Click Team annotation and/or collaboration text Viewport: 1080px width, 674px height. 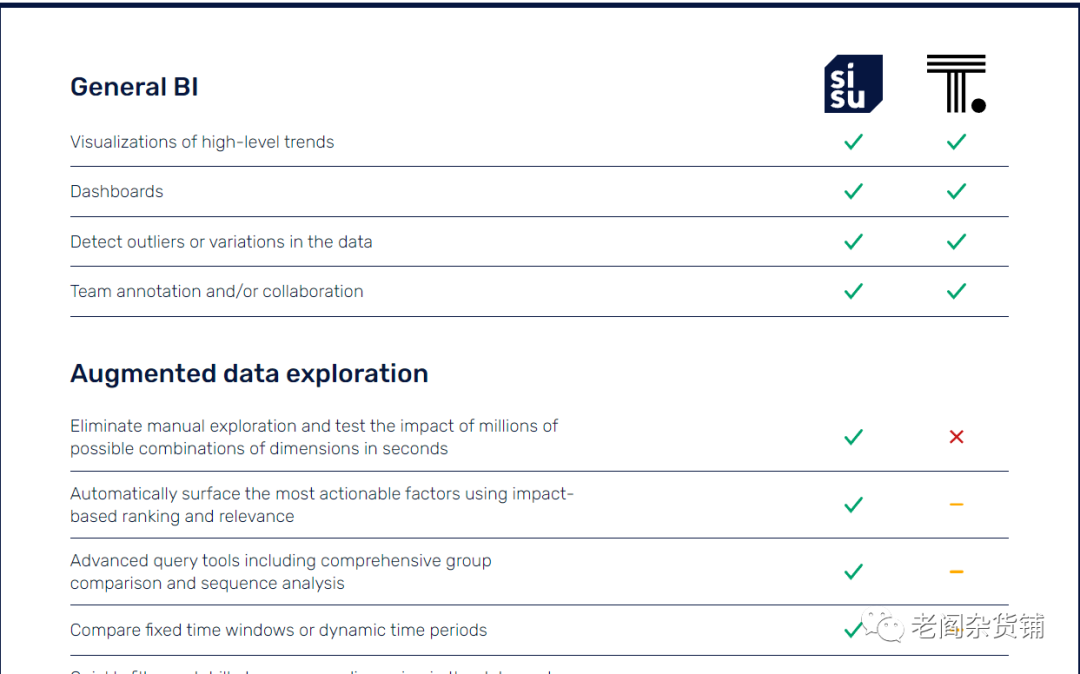(x=216, y=291)
